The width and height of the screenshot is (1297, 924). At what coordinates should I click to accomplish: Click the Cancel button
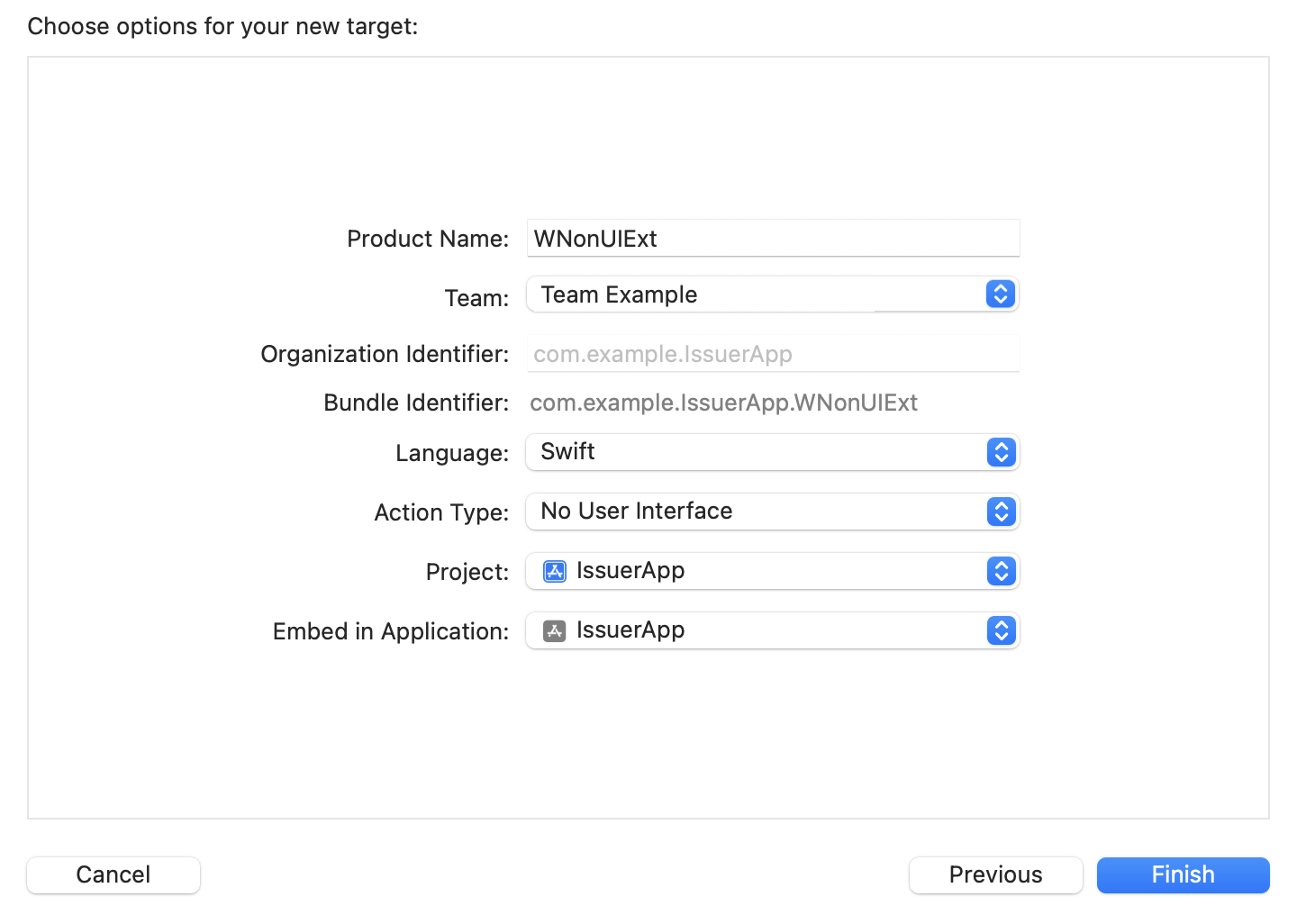(113, 874)
